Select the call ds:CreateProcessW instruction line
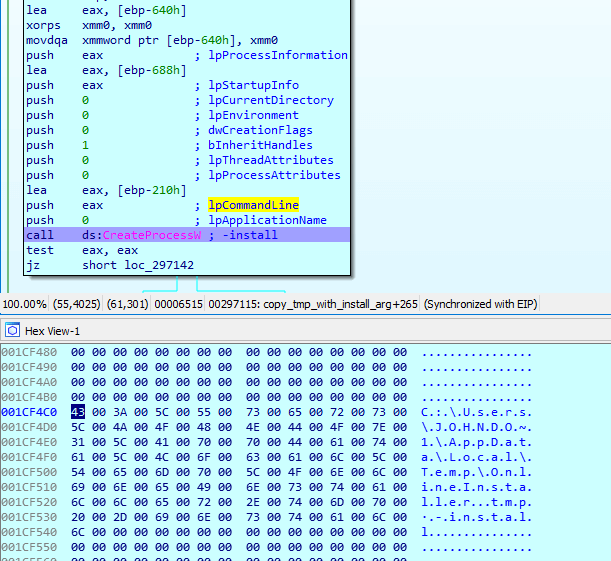611x561 pixels. pos(187,235)
